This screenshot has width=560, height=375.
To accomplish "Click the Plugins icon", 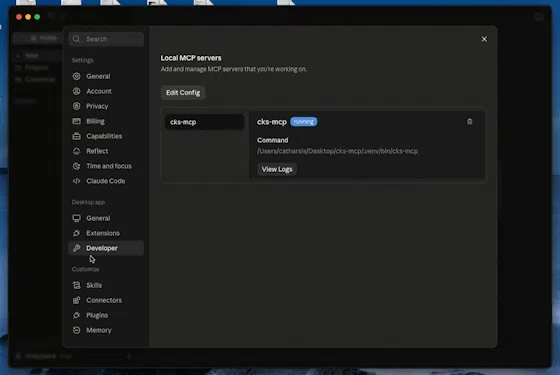I will click(76, 315).
